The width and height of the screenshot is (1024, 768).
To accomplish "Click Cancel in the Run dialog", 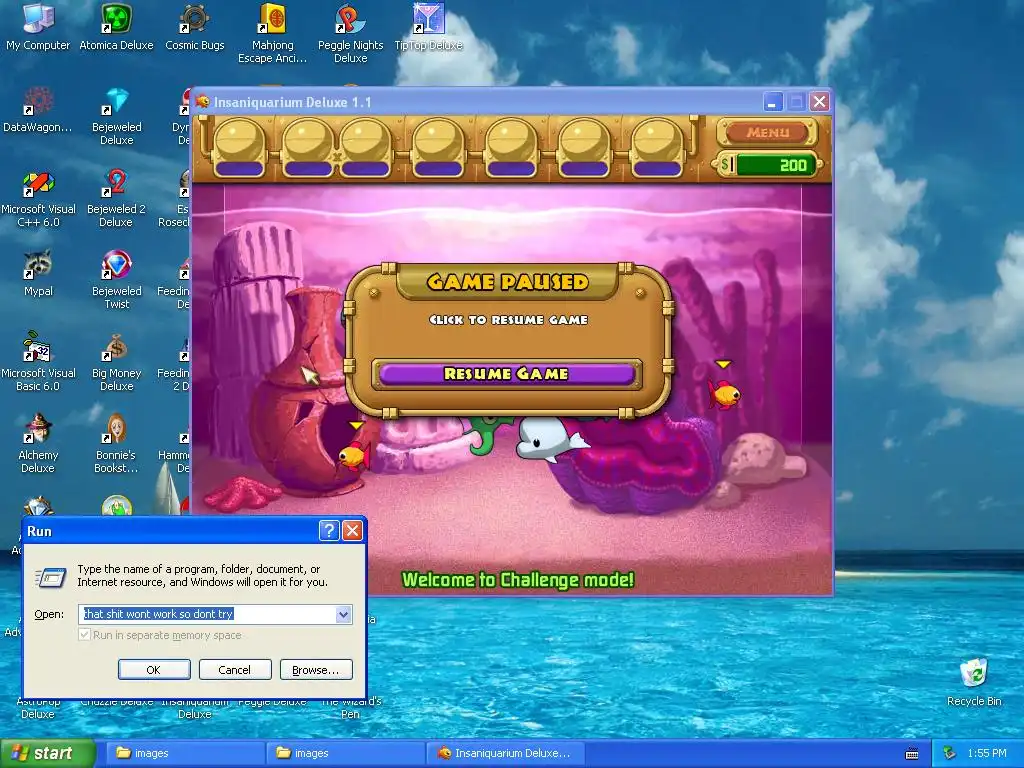I will (234, 669).
